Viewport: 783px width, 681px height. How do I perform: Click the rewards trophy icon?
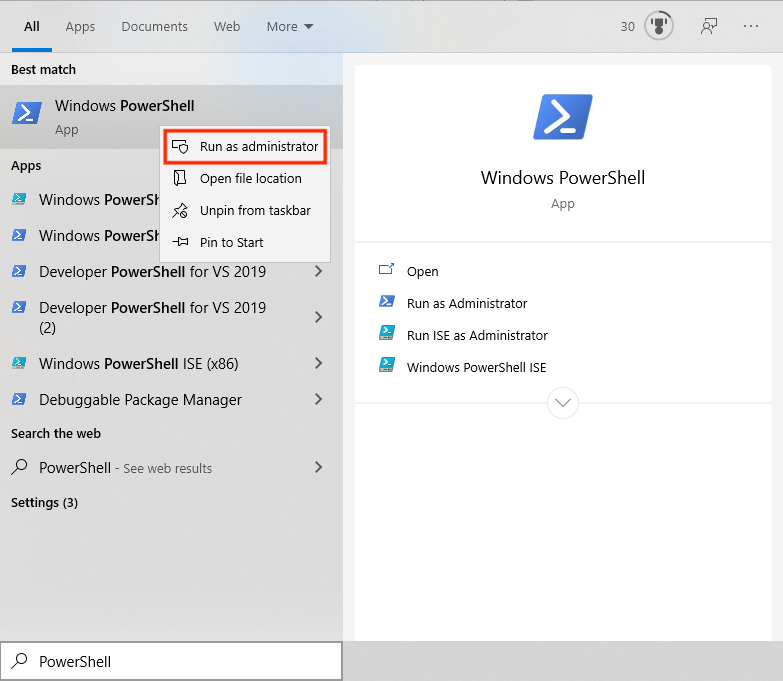[659, 25]
